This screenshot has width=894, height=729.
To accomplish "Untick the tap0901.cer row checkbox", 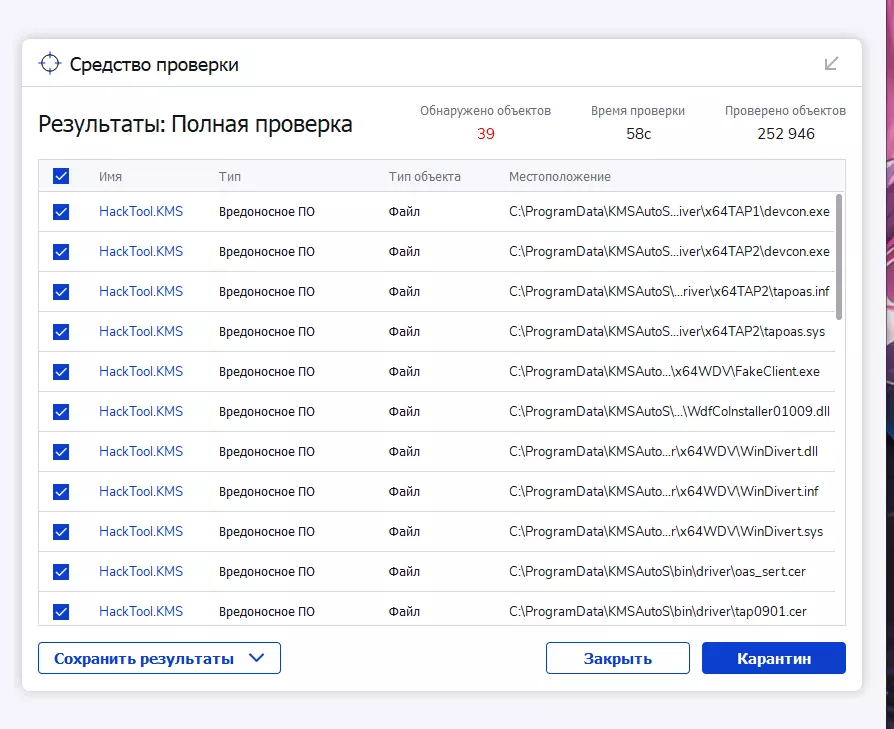I will (61, 612).
